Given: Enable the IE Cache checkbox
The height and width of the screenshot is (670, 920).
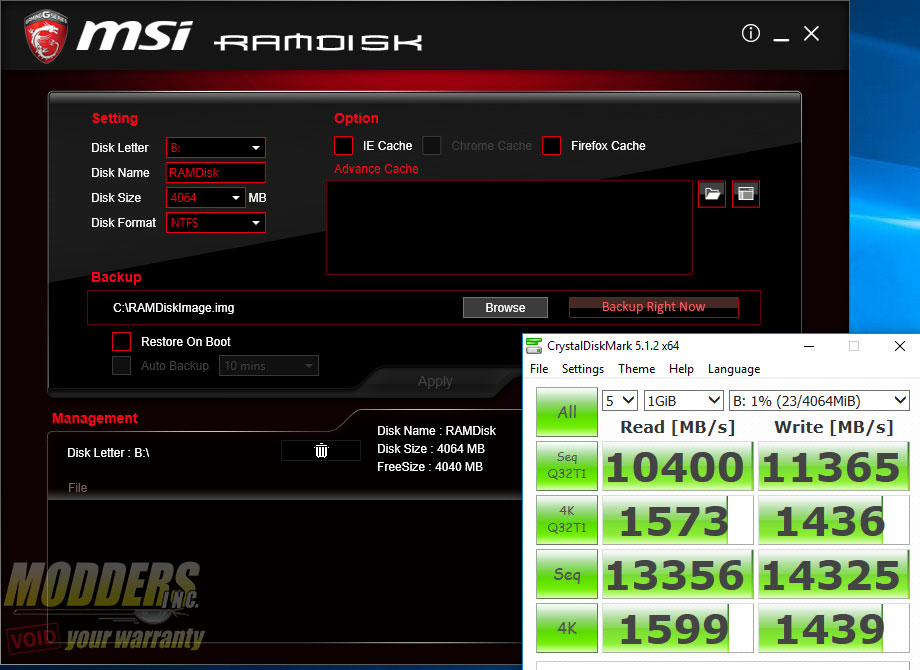Looking at the screenshot, I should tap(343, 145).
